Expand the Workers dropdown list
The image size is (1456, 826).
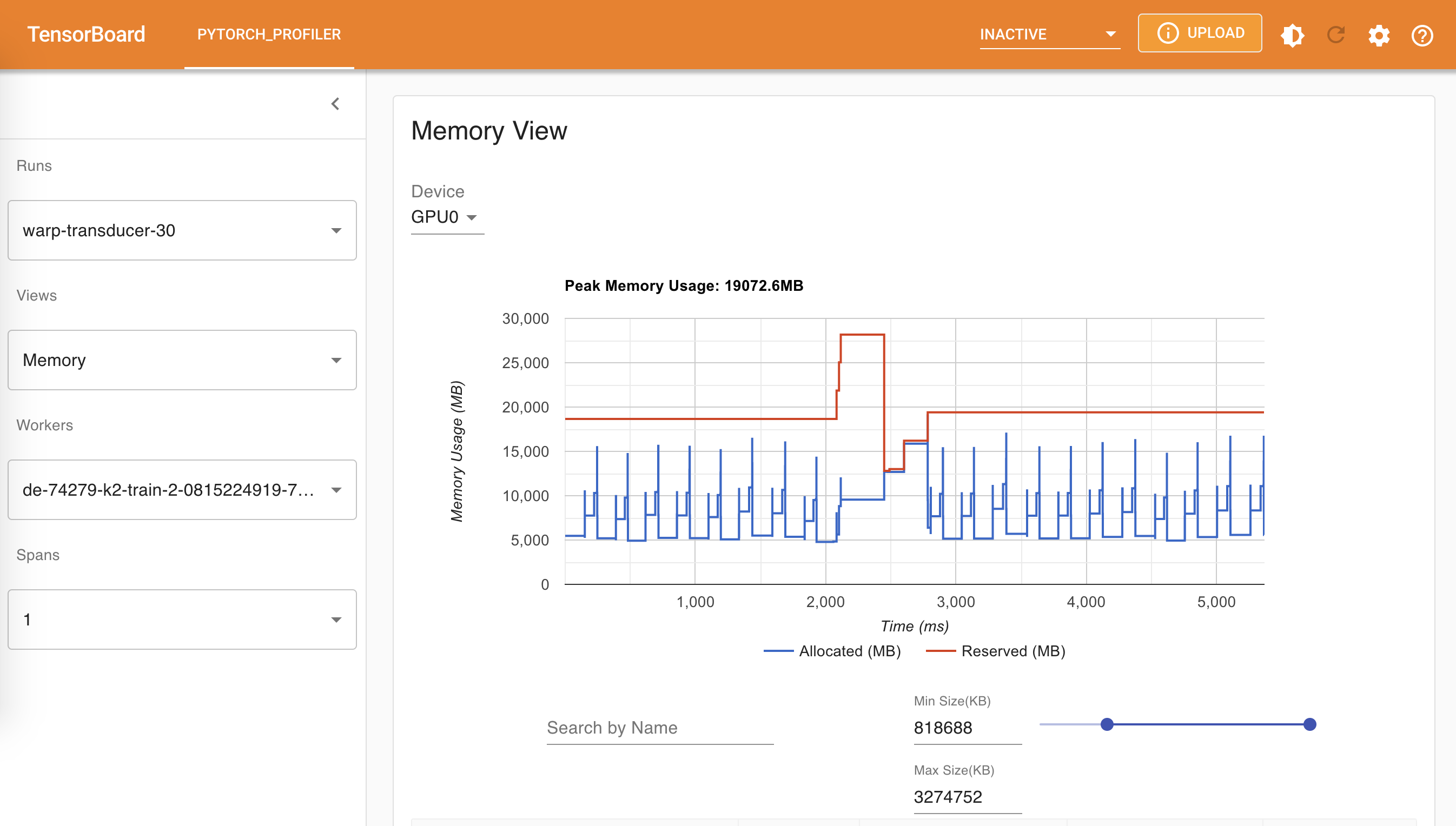[182, 490]
